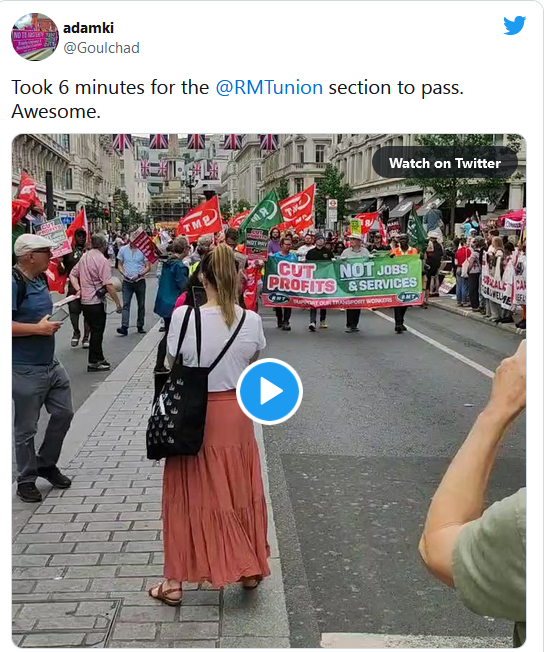Click the black tote bag in the video
This screenshot has height=652, width=546.
coord(178,412)
